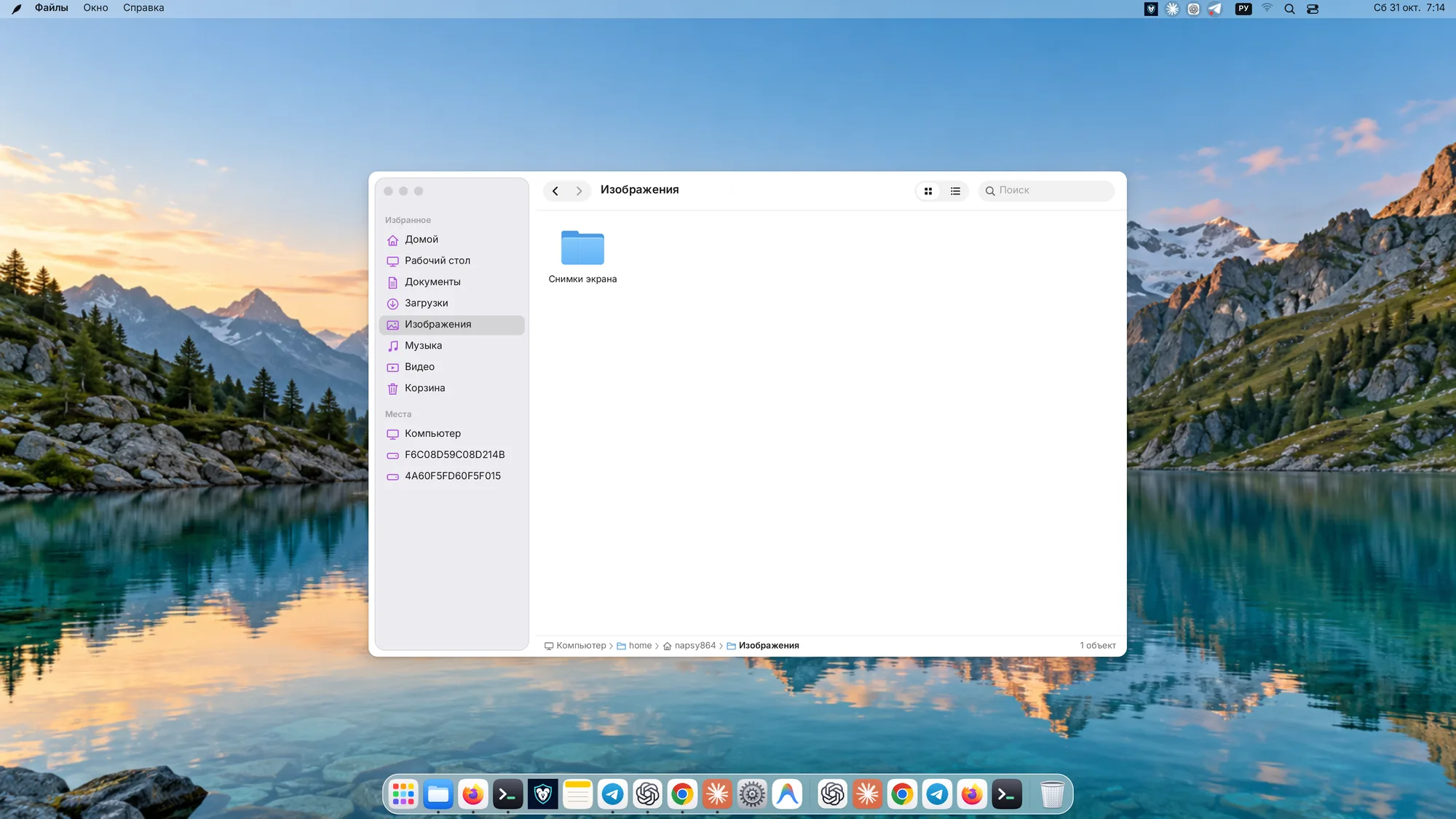Click napsy864 in the path bar

[x=689, y=646]
